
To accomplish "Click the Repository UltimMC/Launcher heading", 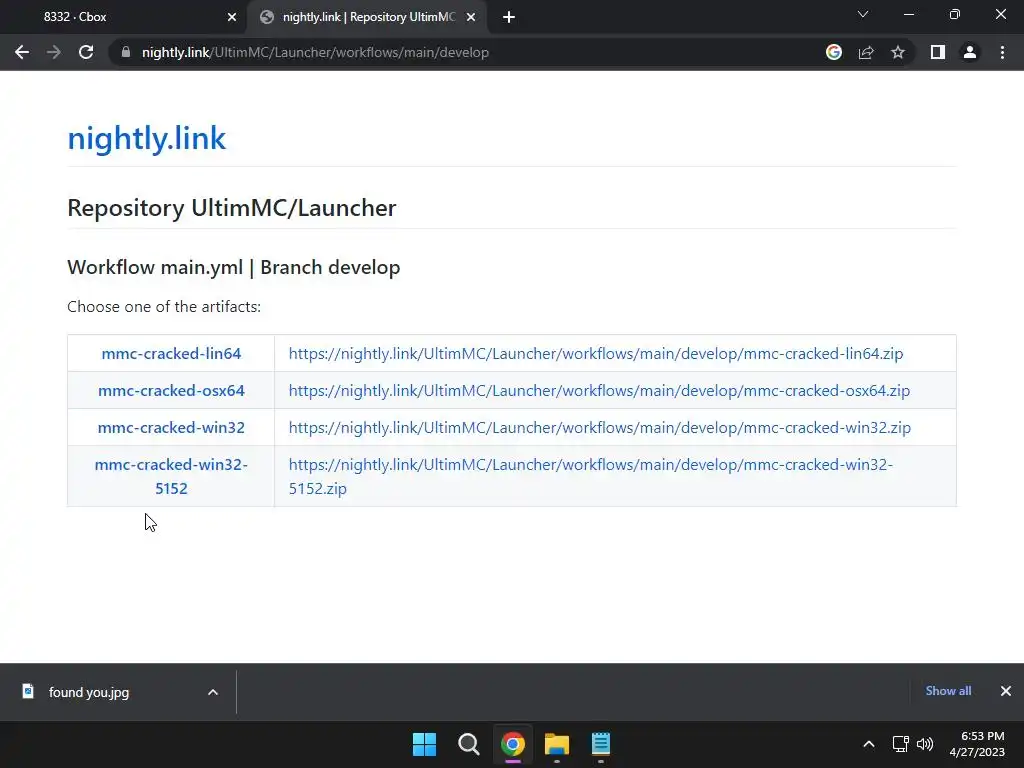I will point(232,208).
